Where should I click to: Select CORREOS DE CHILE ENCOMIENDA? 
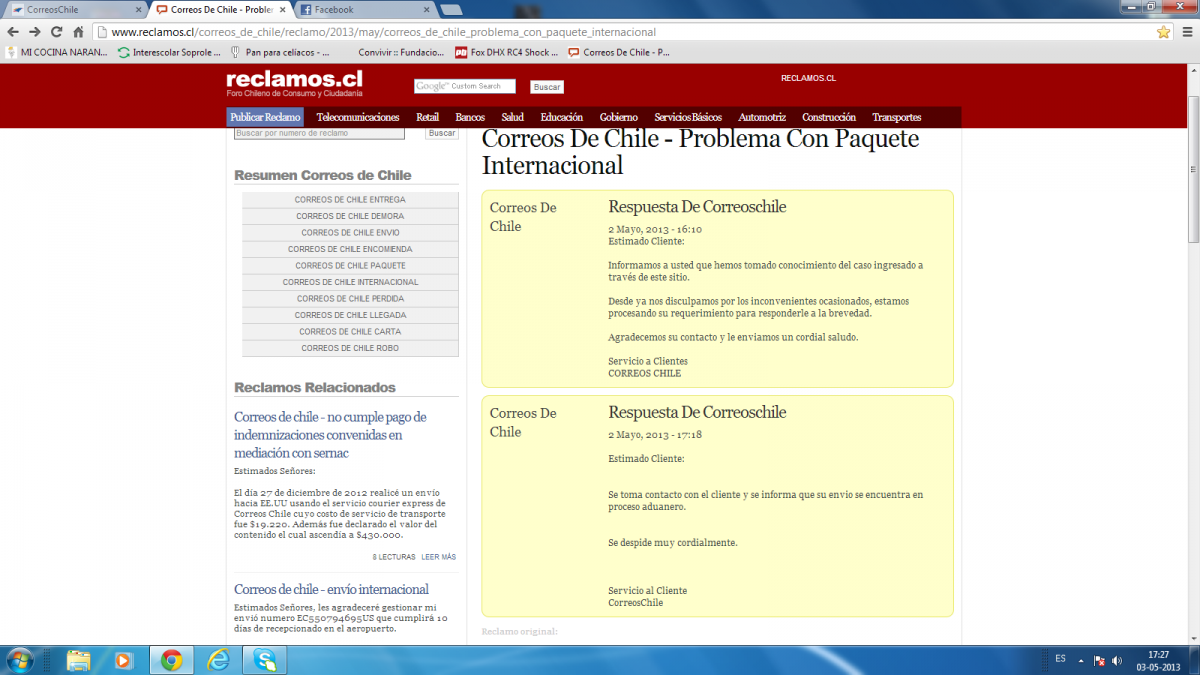(350, 249)
